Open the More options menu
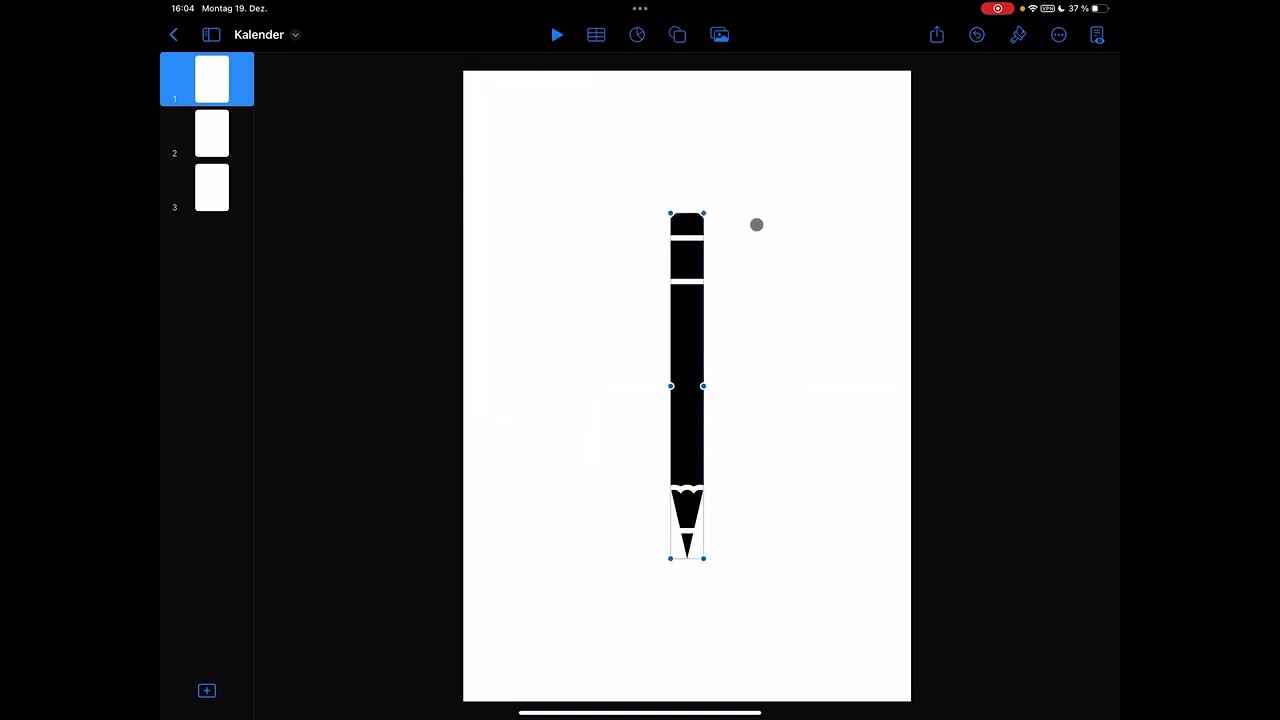 [1059, 35]
